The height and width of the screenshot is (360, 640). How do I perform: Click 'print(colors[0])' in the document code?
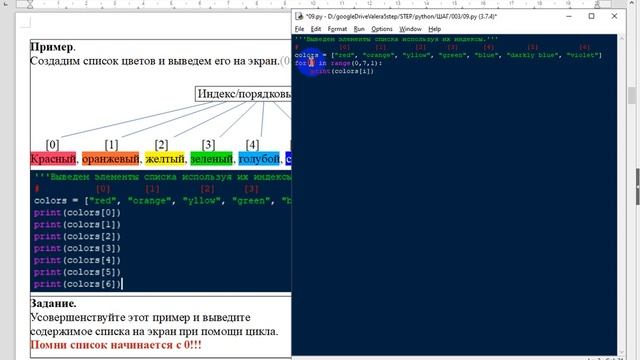pyautogui.click(x=78, y=213)
